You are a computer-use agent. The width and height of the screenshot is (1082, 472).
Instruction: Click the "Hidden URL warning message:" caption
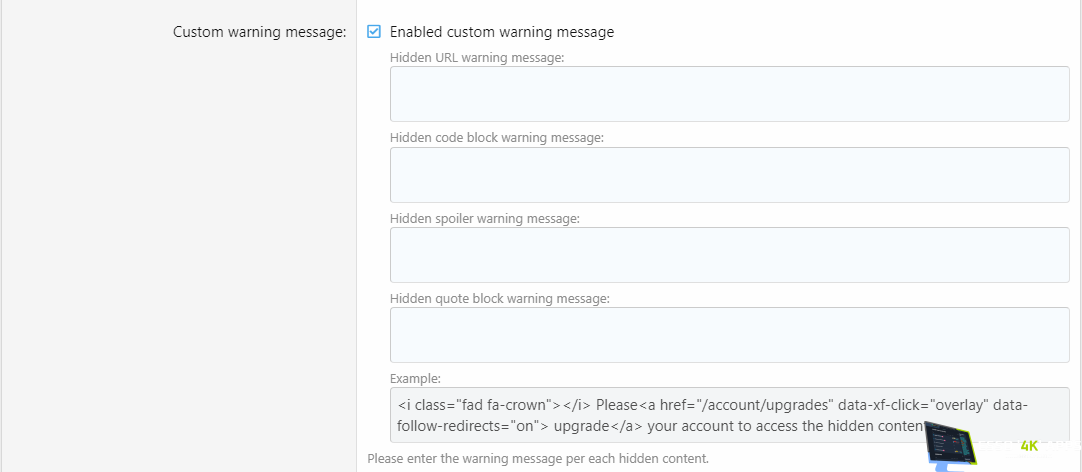coord(477,57)
